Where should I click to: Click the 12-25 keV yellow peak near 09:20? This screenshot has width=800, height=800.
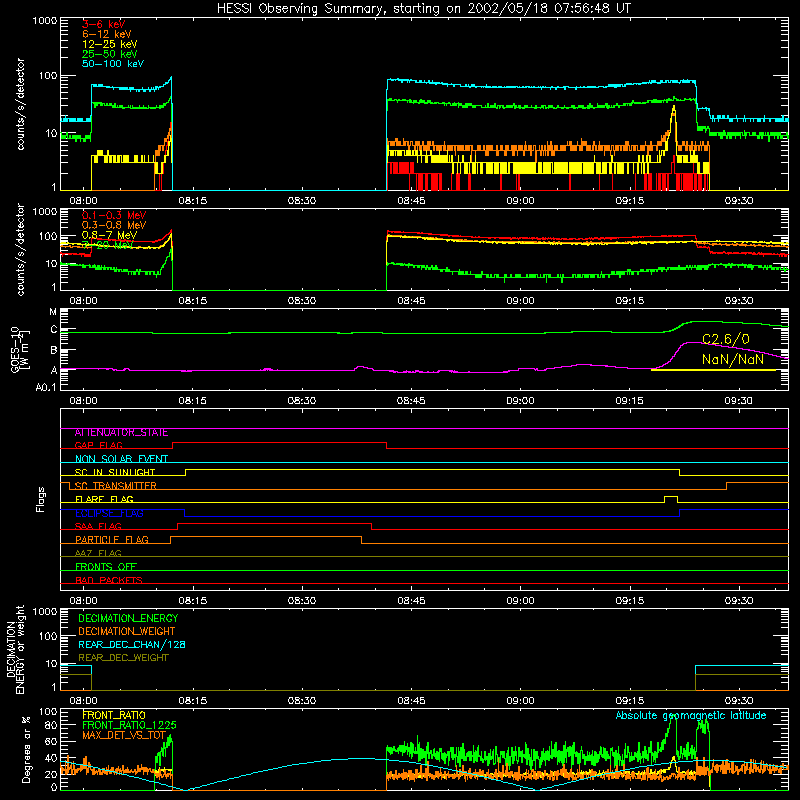pyautogui.click(x=674, y=110)
